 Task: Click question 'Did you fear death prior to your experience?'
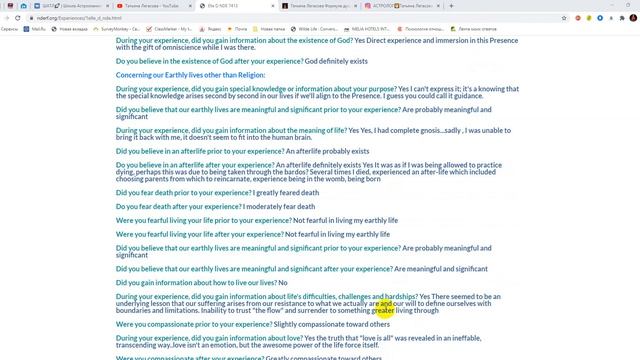click(183, 193)
